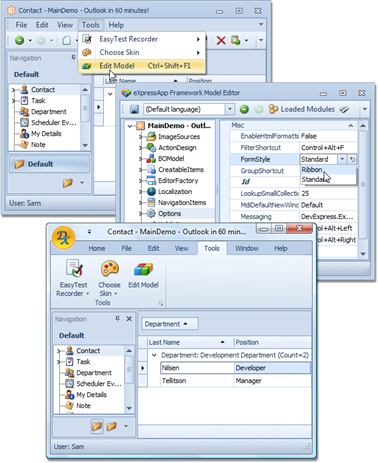378x463 pixels.
Task: Click FilterShortcut value Control+Alt+F
Action: click(328, 148)
